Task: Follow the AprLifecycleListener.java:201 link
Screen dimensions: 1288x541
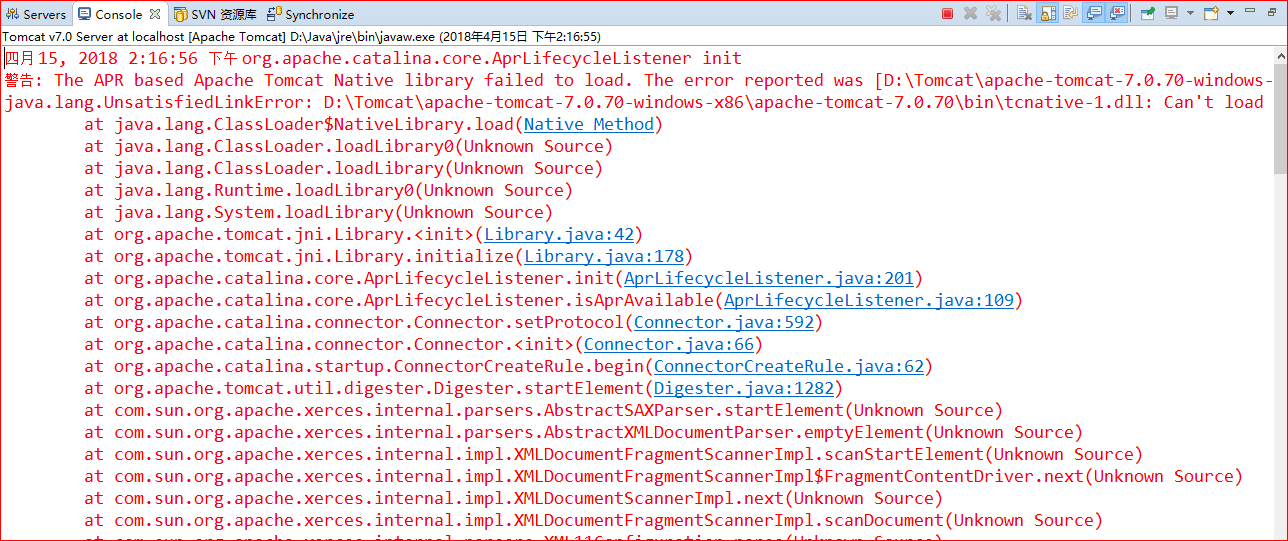Action: click(x=769, y=279)
